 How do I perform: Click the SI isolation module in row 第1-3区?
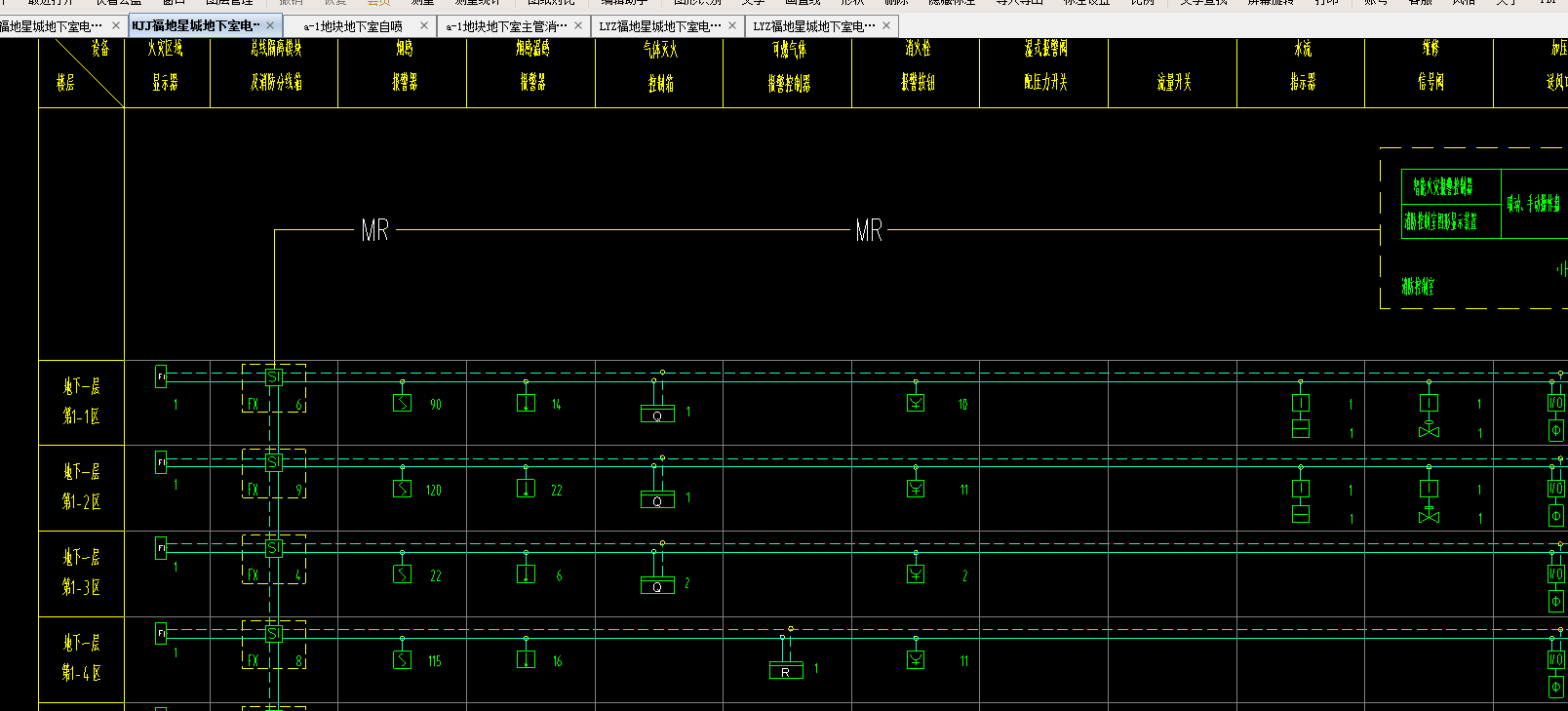click(x=274, y=548)
